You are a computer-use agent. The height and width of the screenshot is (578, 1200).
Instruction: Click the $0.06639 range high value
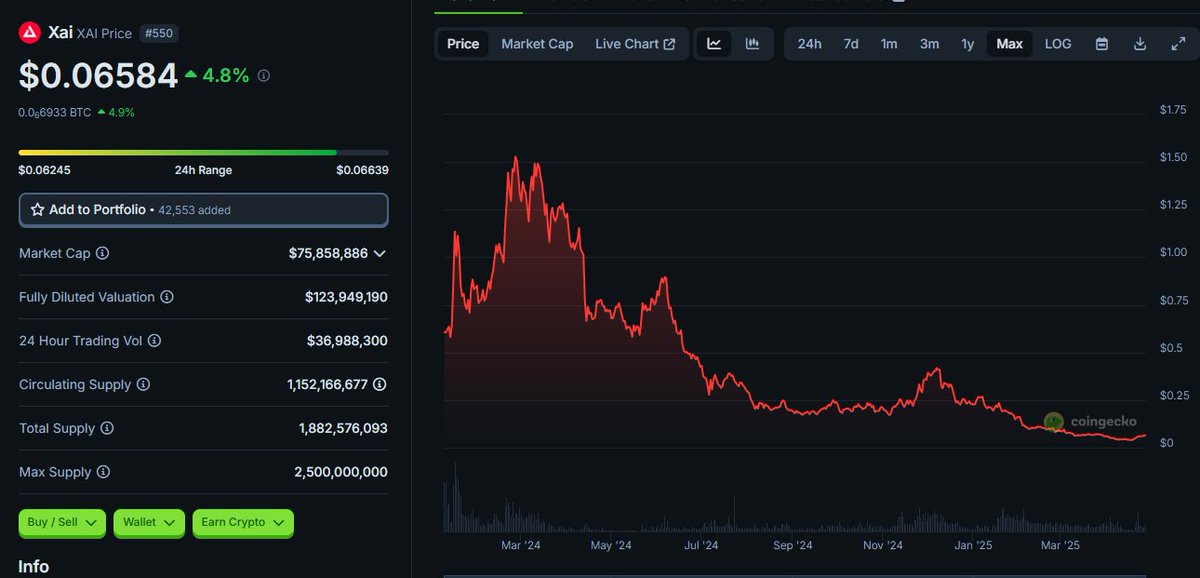[x=362, y=170]
